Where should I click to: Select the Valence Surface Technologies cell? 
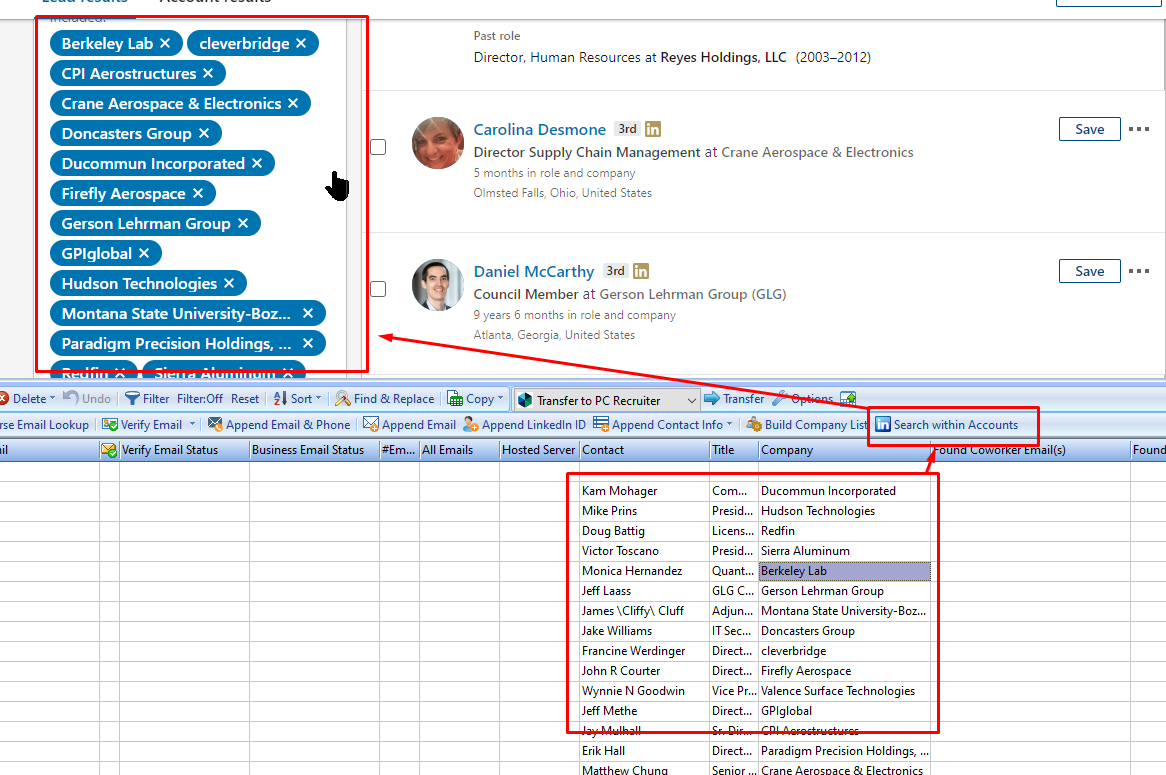click(844, 691)
